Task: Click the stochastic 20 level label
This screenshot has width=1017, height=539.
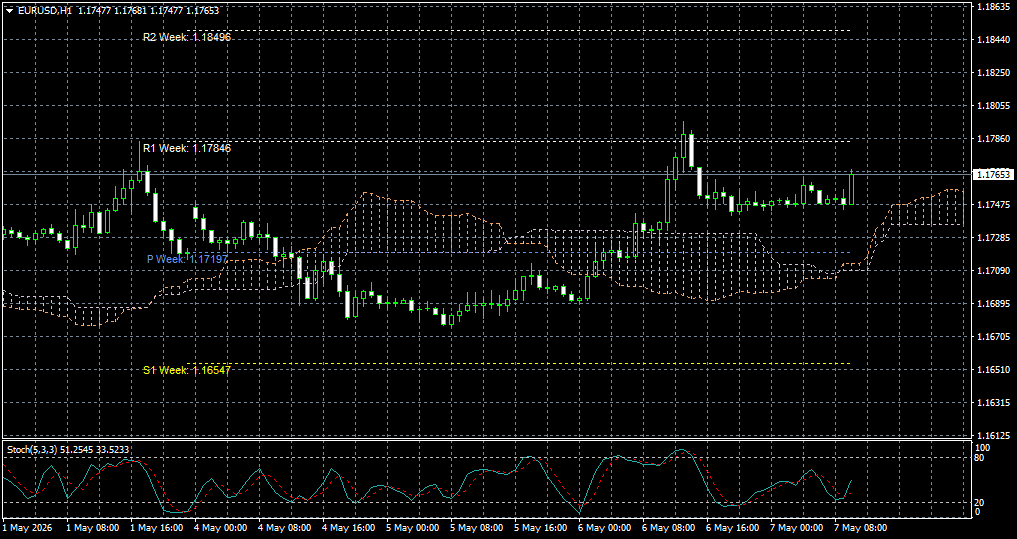Action: pyautogui.click(x=981, y=503)
